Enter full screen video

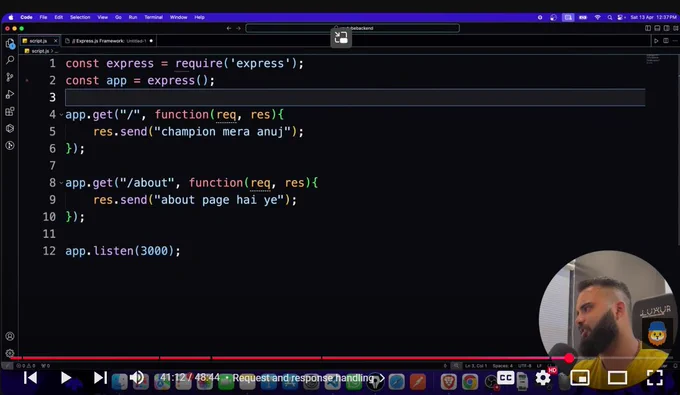(x=655, y=378)
